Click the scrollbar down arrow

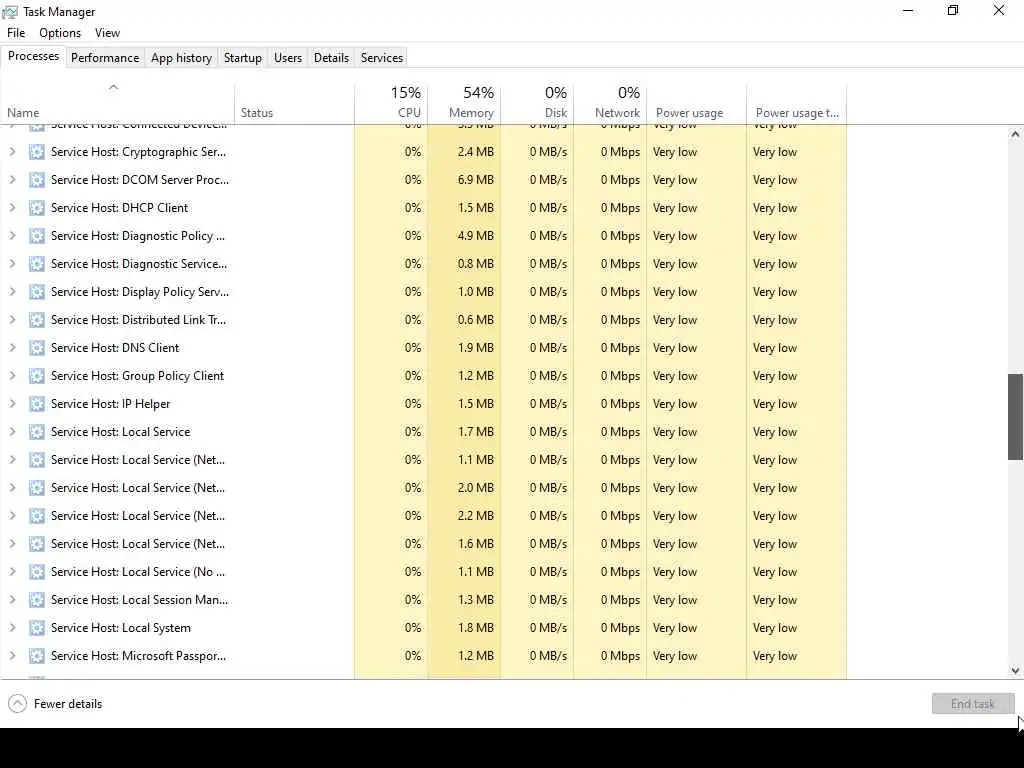point(1015,670)
